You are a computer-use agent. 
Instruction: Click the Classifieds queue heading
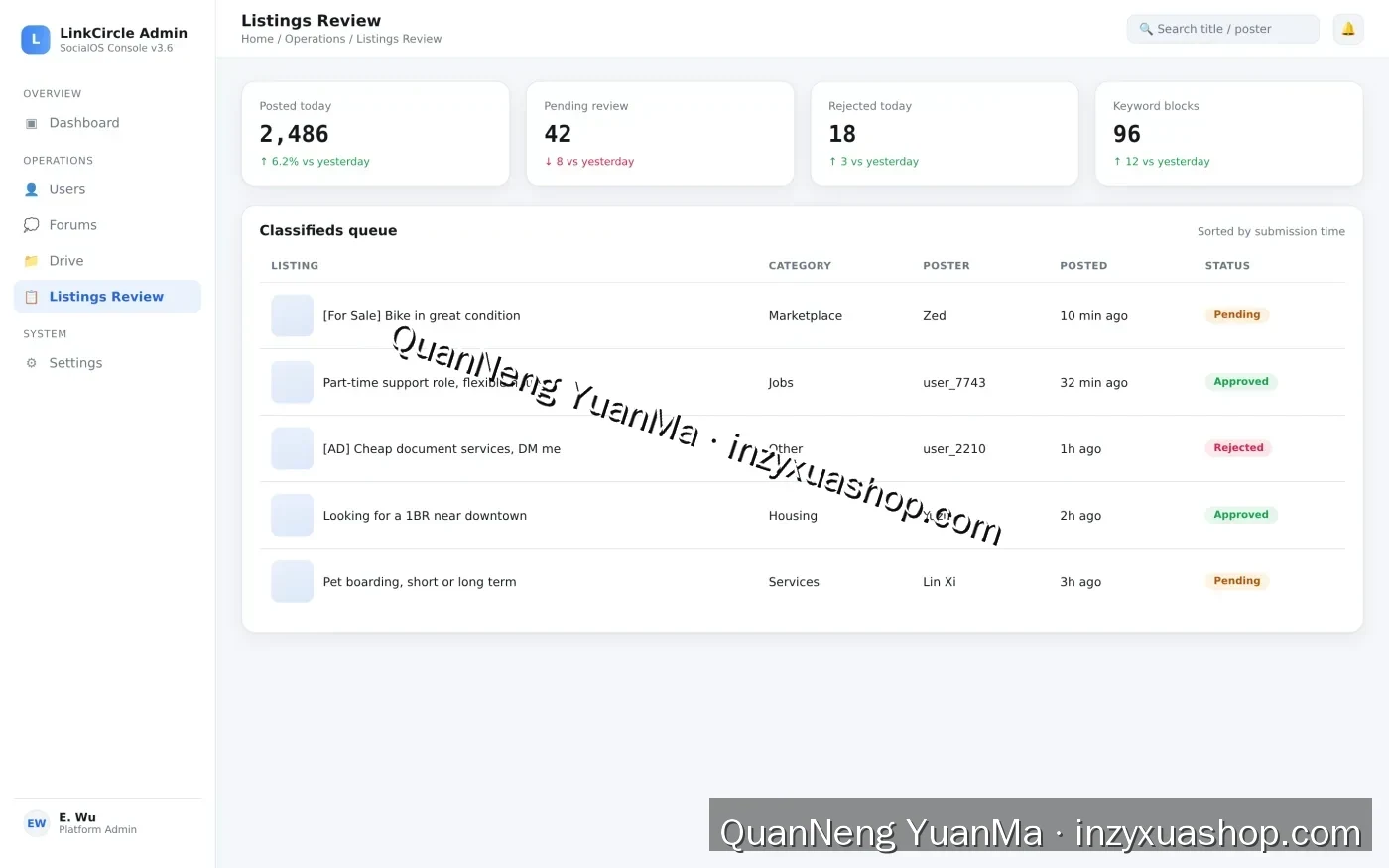[328, 230]
